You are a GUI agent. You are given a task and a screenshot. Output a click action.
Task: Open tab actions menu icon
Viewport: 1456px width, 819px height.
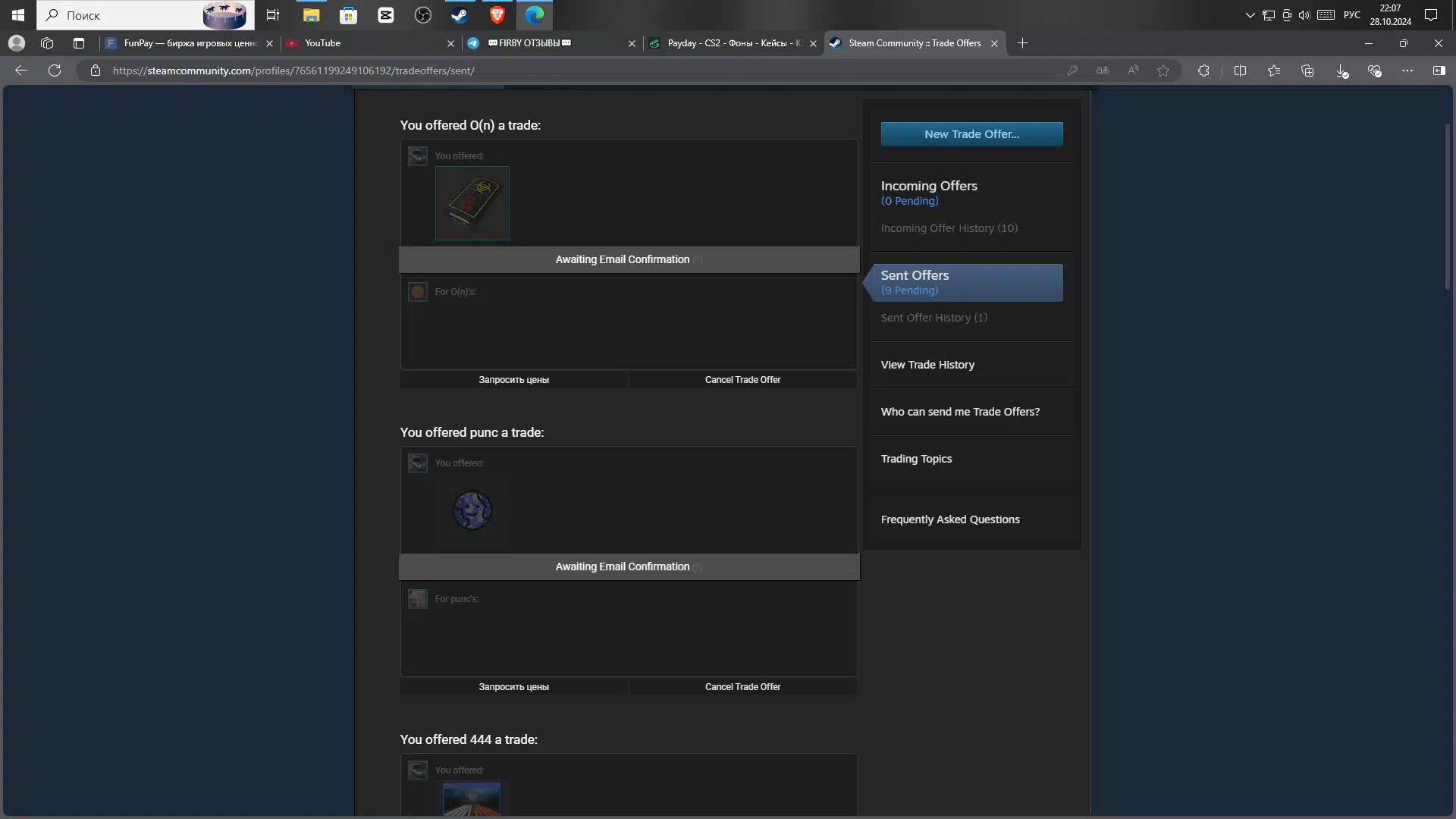pos(79,43)
